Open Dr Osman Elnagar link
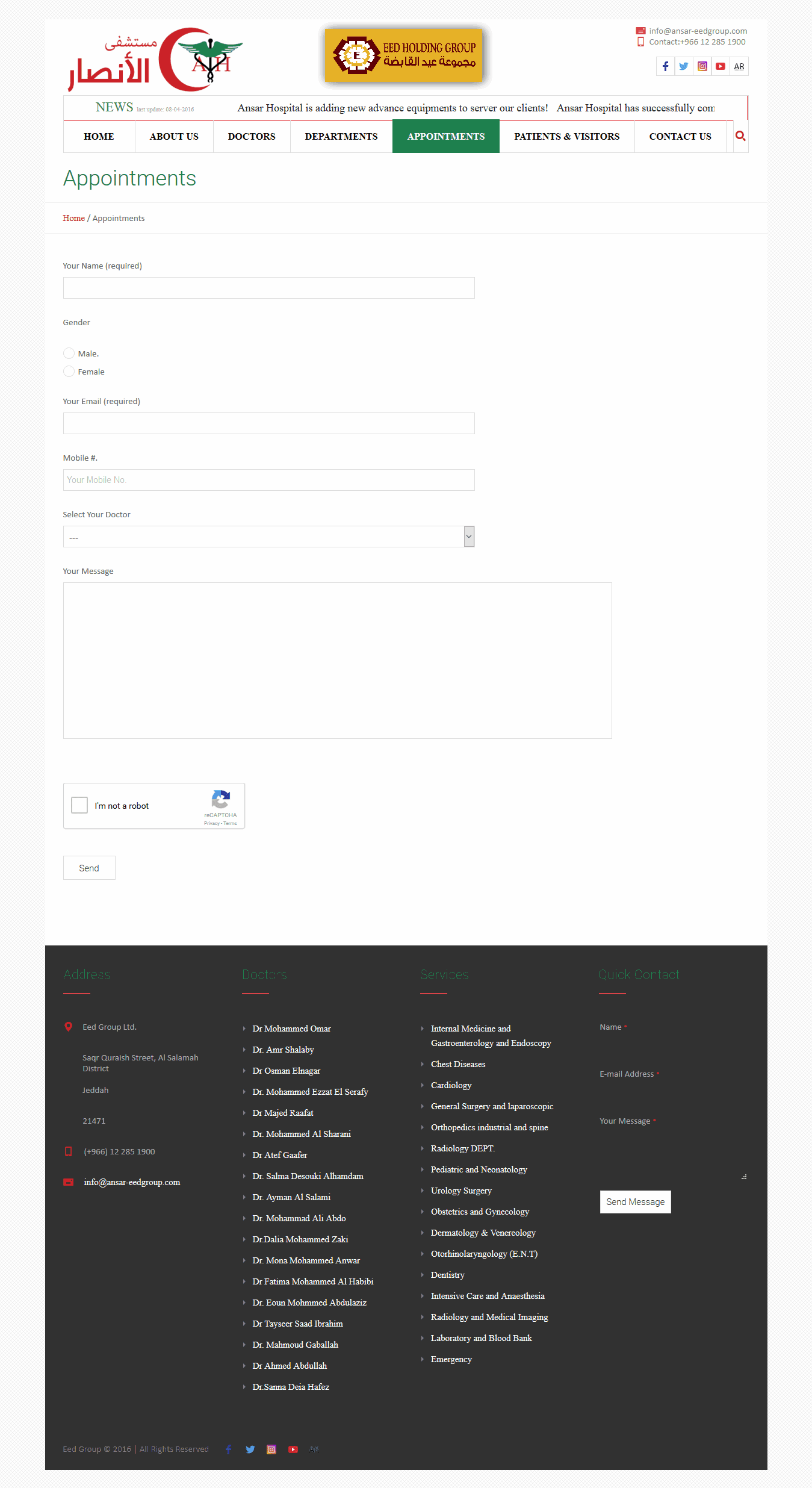 pos(286,1071)
